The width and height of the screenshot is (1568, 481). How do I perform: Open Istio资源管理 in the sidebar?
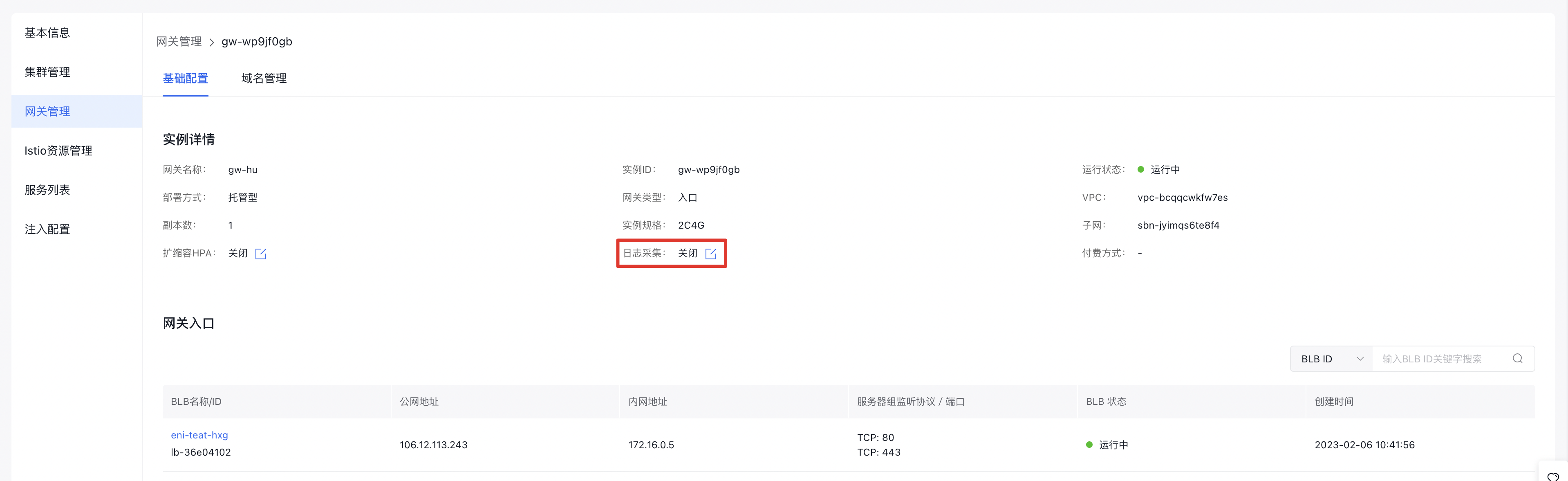(77, 151)
